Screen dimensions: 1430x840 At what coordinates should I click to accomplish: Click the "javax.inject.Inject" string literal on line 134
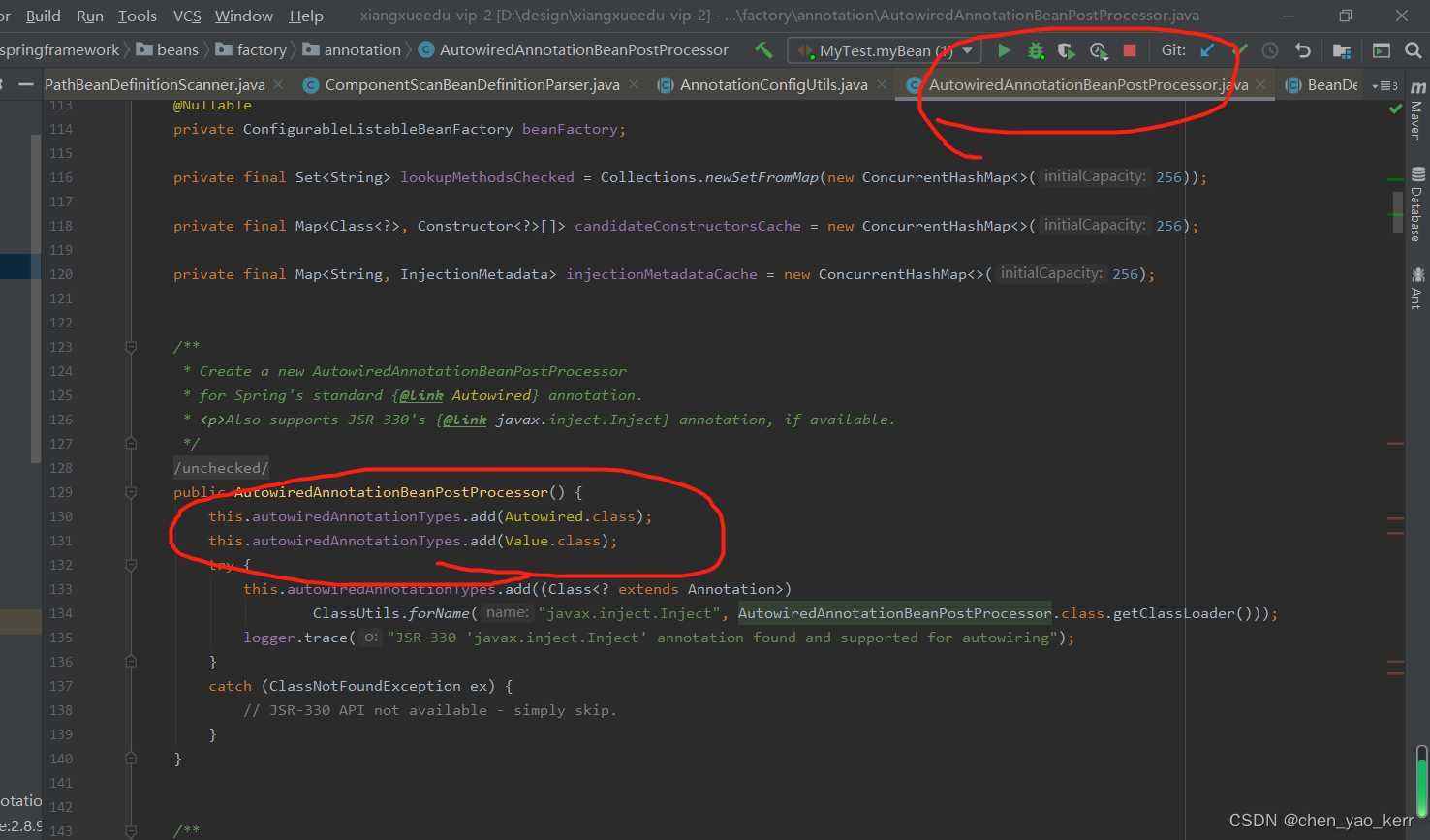coord(629,613)
